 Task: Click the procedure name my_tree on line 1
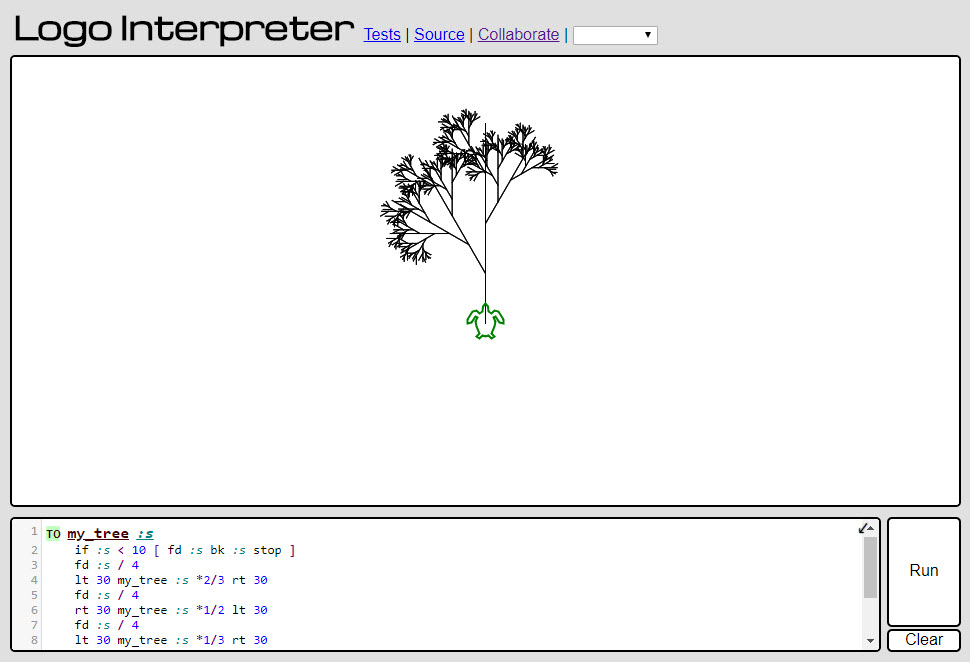click(x=98, y=534)
